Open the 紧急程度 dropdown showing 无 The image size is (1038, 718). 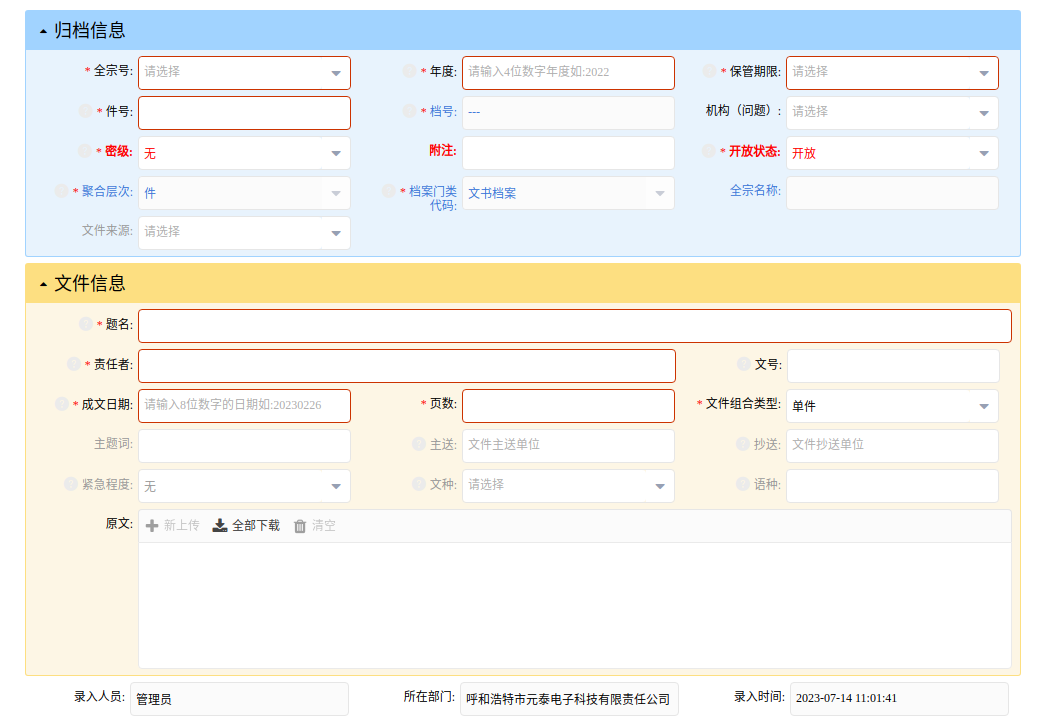coord(244,486)
